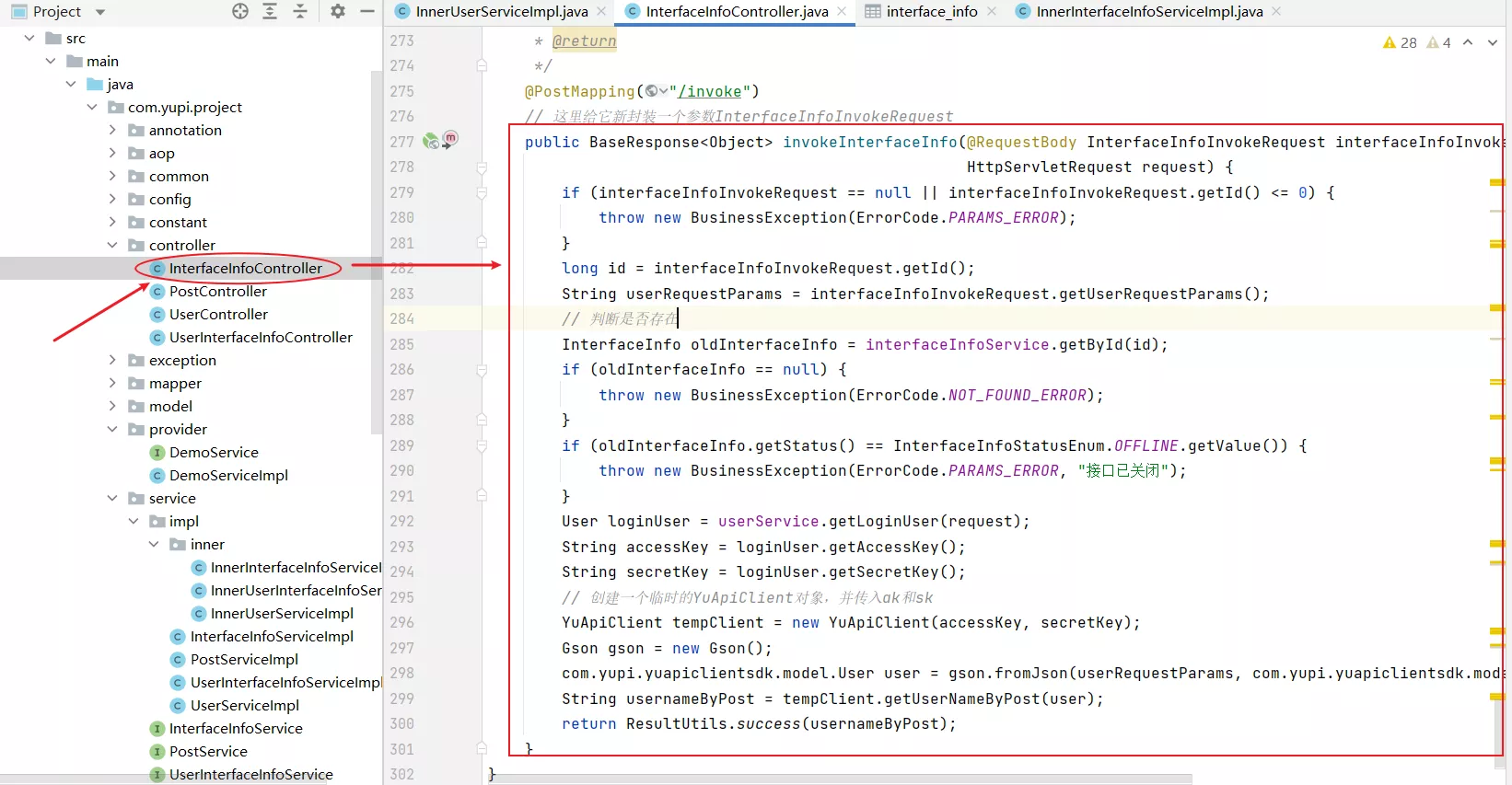Viewport: 1512px width, 785px height.
Task: Select DemoServiceImpl class in tree
Action: point(228,475)
